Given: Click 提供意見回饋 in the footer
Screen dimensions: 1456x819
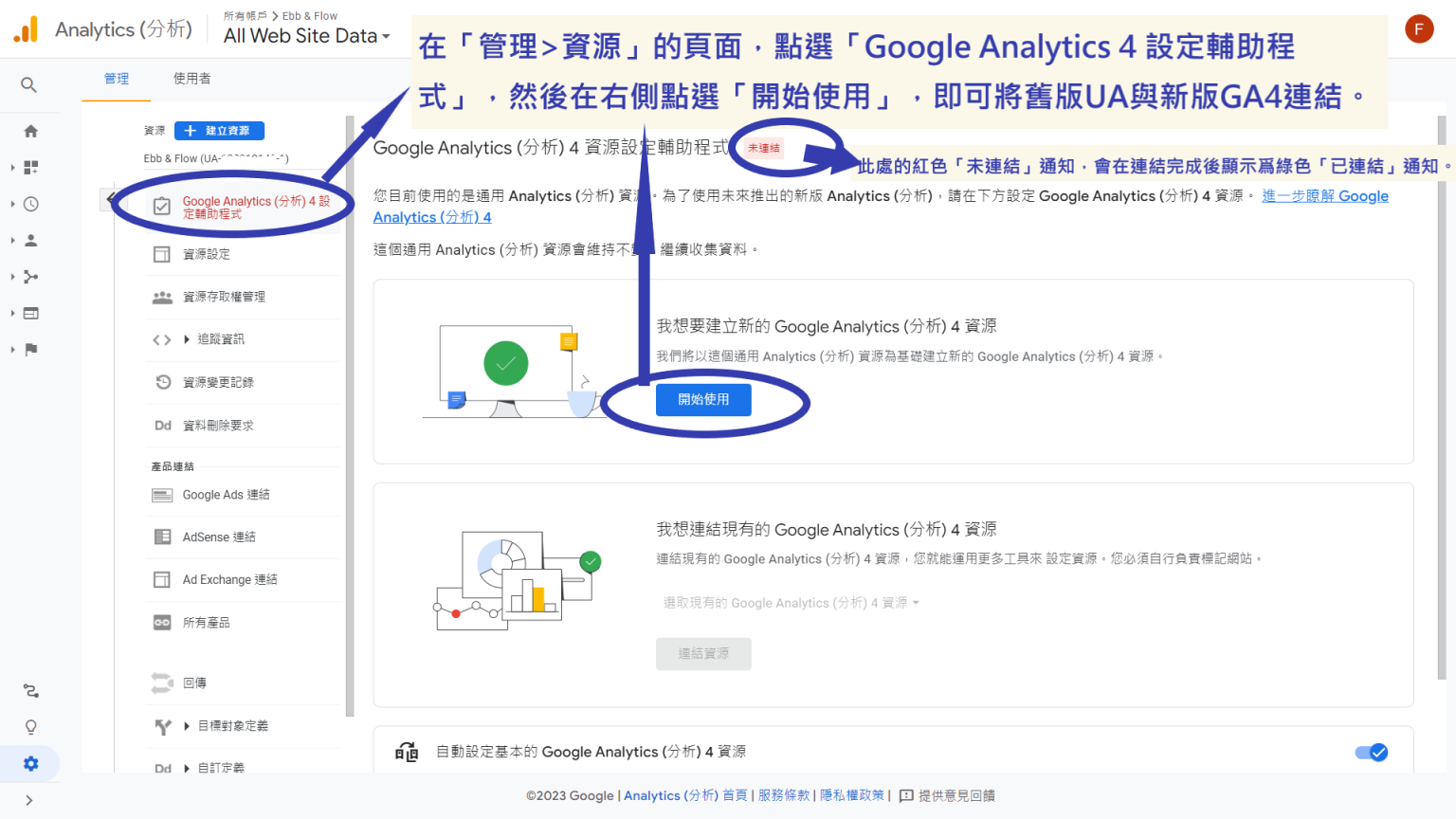Looking at the screenshot, I should [947, 795].
